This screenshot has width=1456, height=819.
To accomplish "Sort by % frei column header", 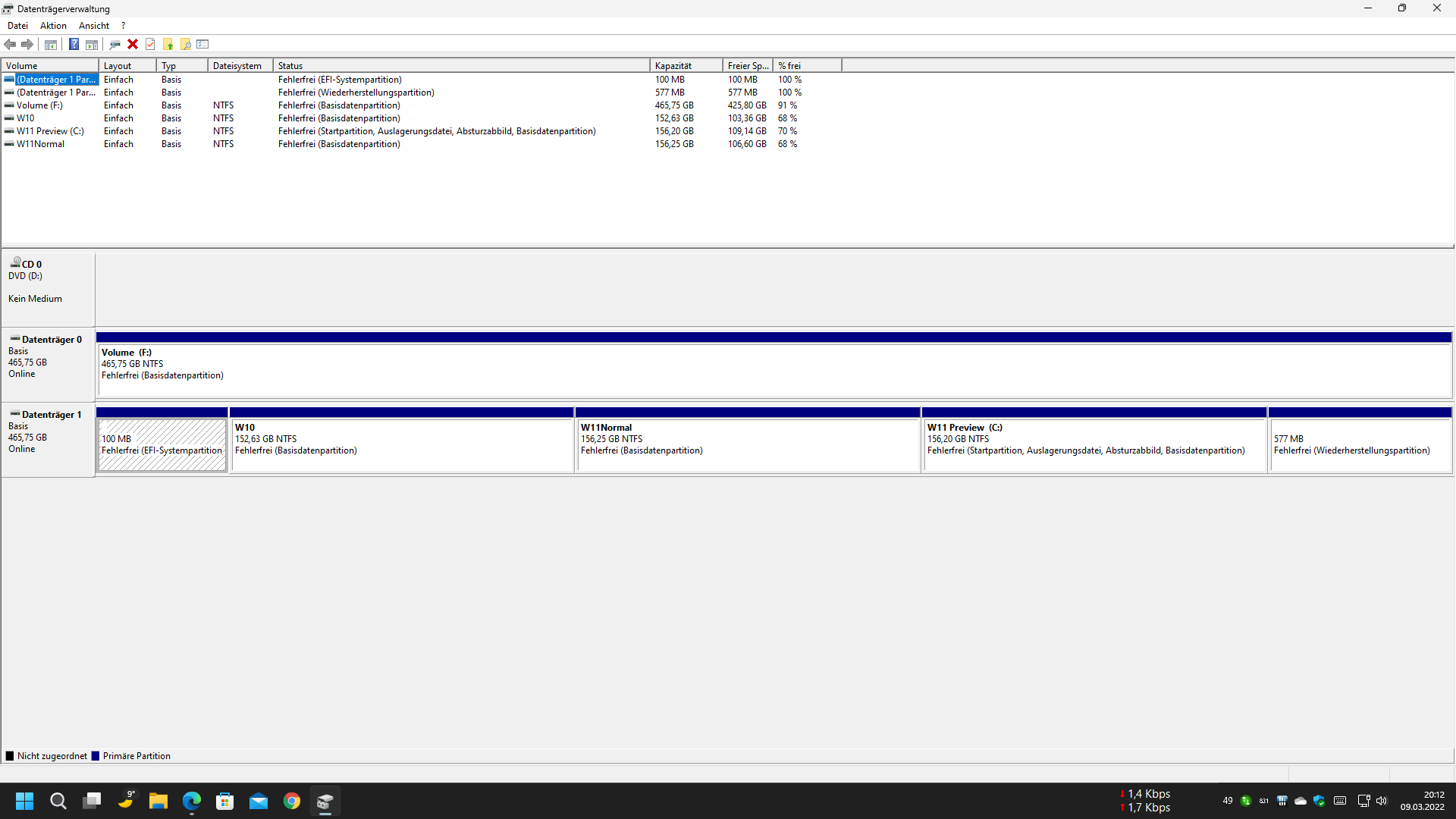I will coord(807,66).
